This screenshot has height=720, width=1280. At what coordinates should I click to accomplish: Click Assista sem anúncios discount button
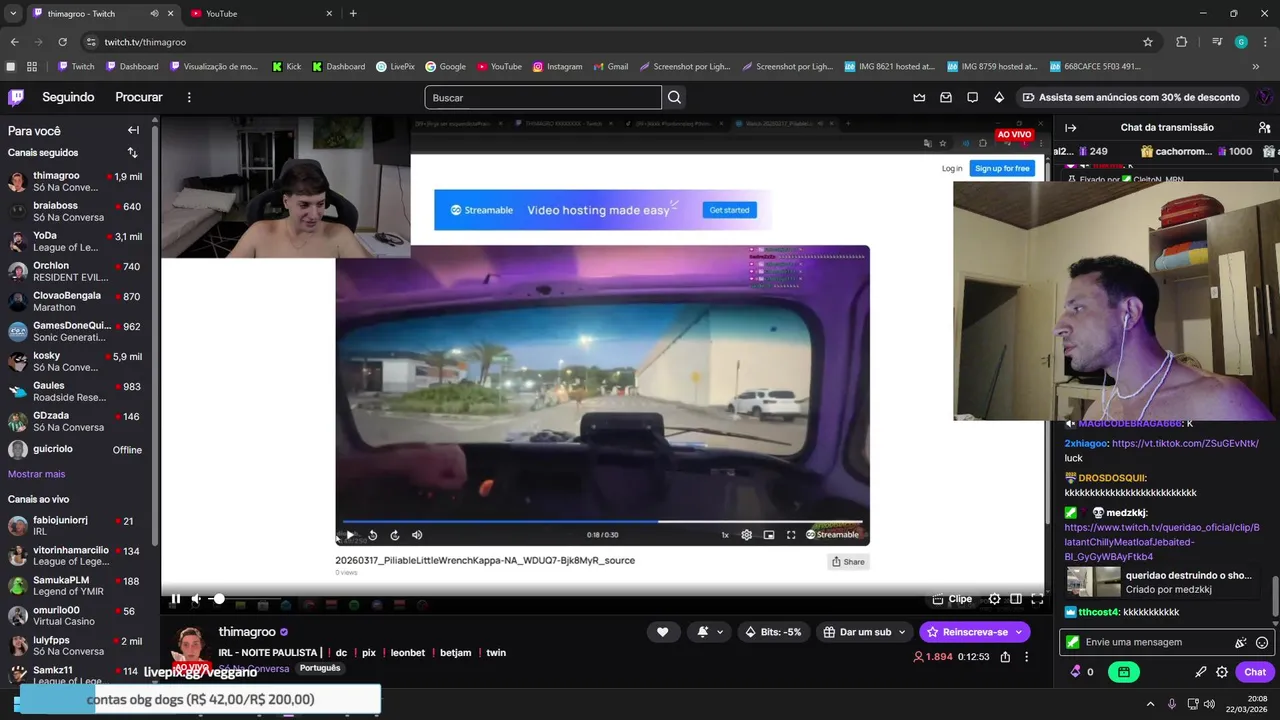tap(1131, 97)
